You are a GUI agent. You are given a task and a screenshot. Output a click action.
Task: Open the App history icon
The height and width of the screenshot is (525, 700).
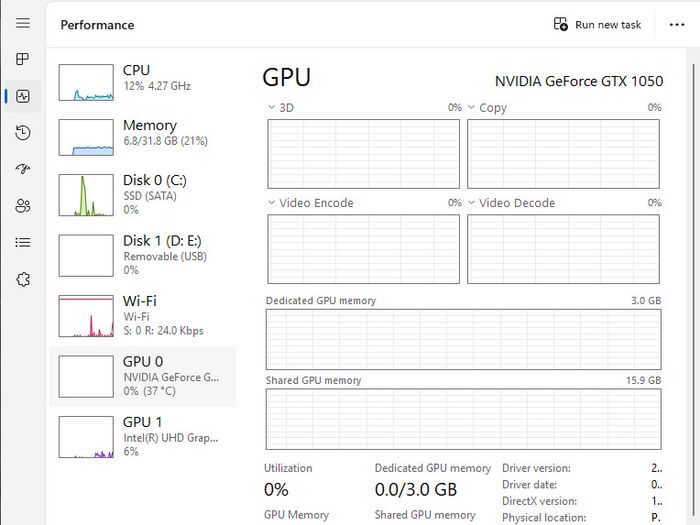tap(23, 133)
